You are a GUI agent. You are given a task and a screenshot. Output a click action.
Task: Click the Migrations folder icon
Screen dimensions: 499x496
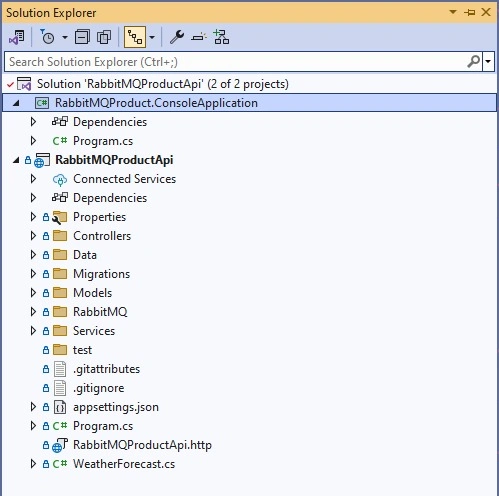coord(60,274)
